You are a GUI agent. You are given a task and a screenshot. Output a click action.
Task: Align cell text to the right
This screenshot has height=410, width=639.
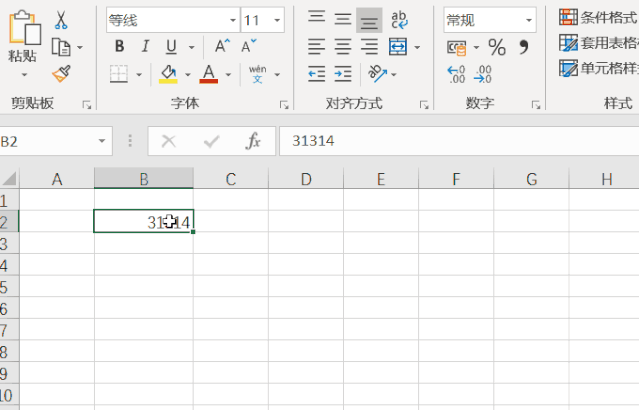(369, 46)
